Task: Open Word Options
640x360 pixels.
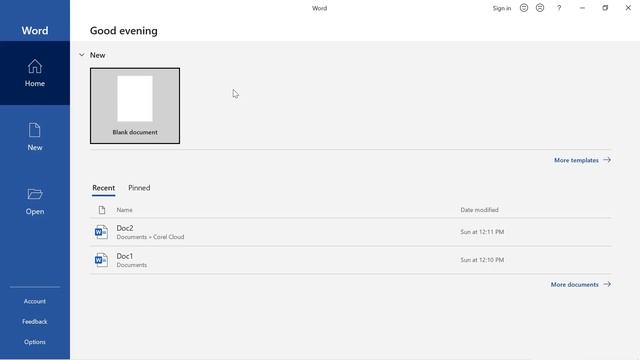Action: tap(35, 342)
